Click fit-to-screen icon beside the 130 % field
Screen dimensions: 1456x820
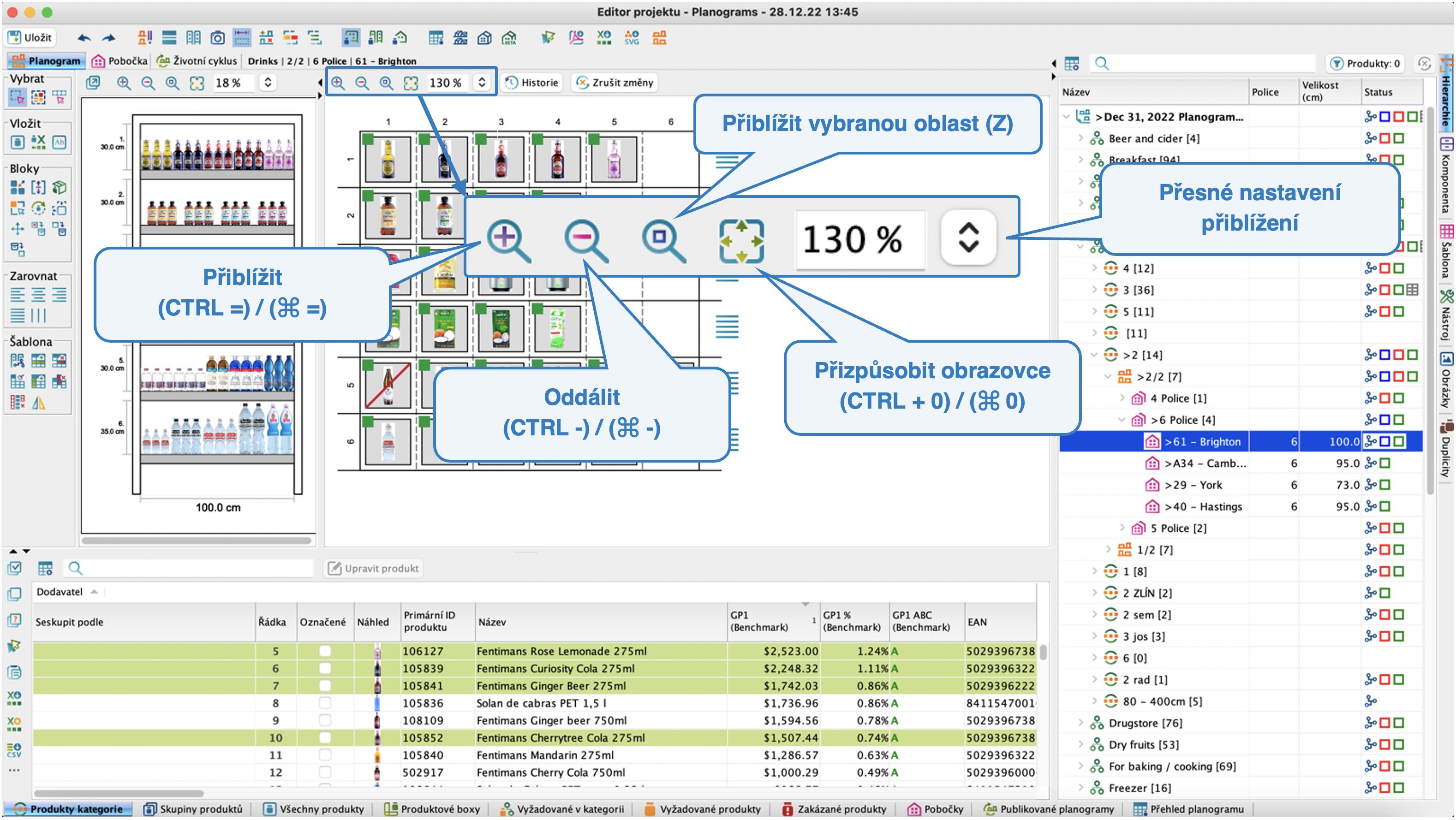click(411, 83)
